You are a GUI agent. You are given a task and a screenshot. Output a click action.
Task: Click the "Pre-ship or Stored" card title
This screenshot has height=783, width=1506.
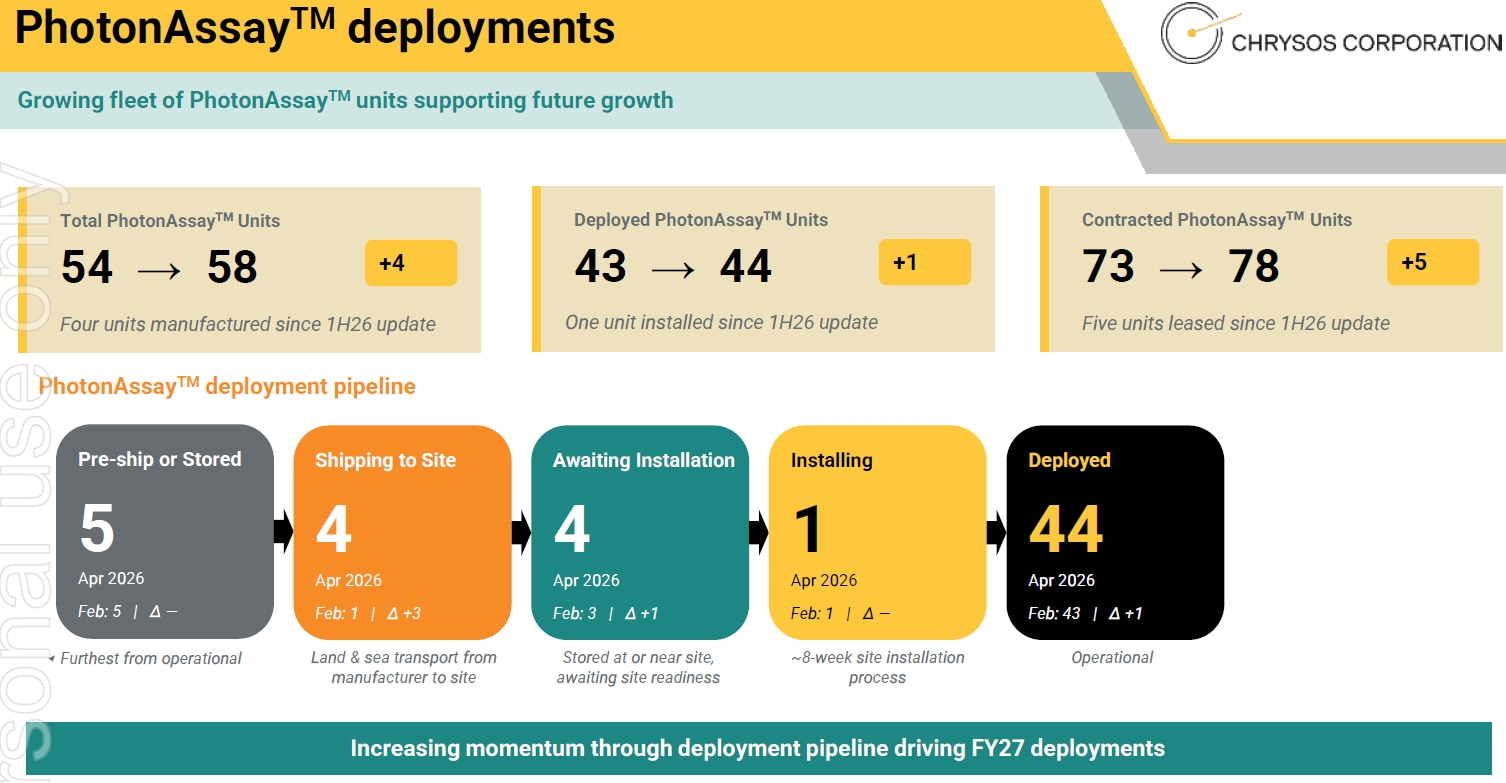click(x=160, y=459)
